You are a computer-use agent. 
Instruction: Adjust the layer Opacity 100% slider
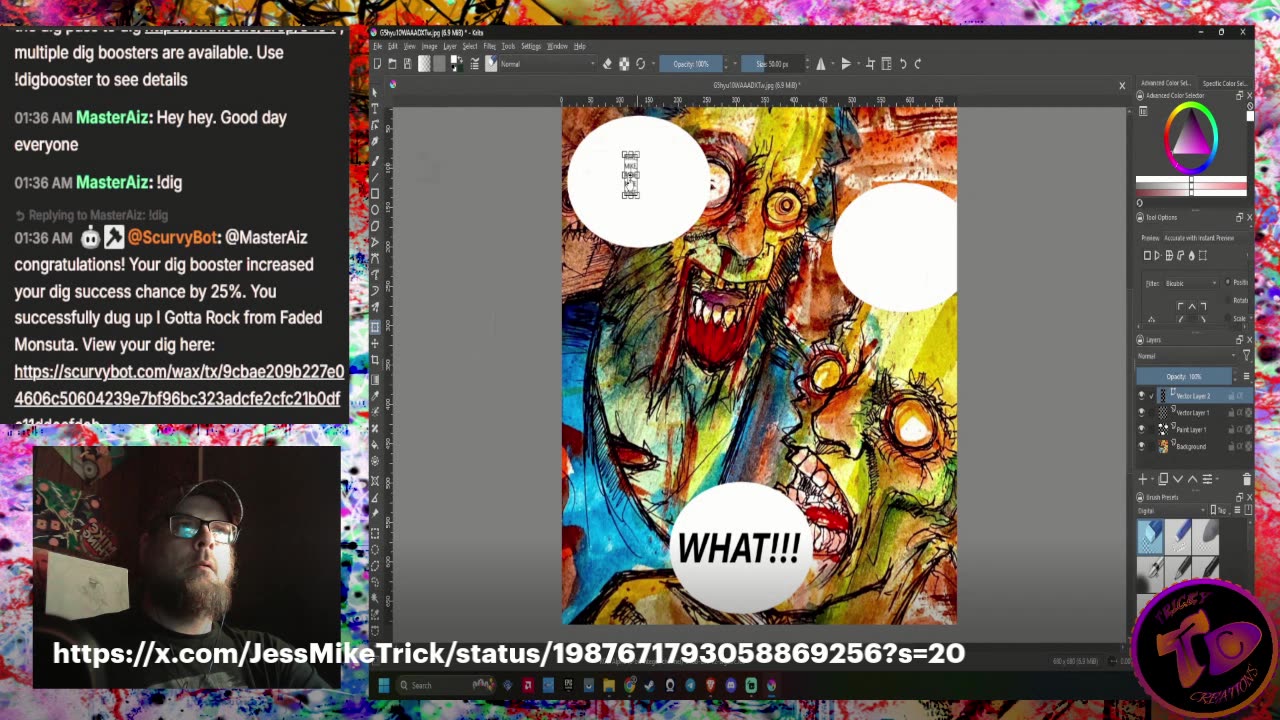pos(1184,377)
